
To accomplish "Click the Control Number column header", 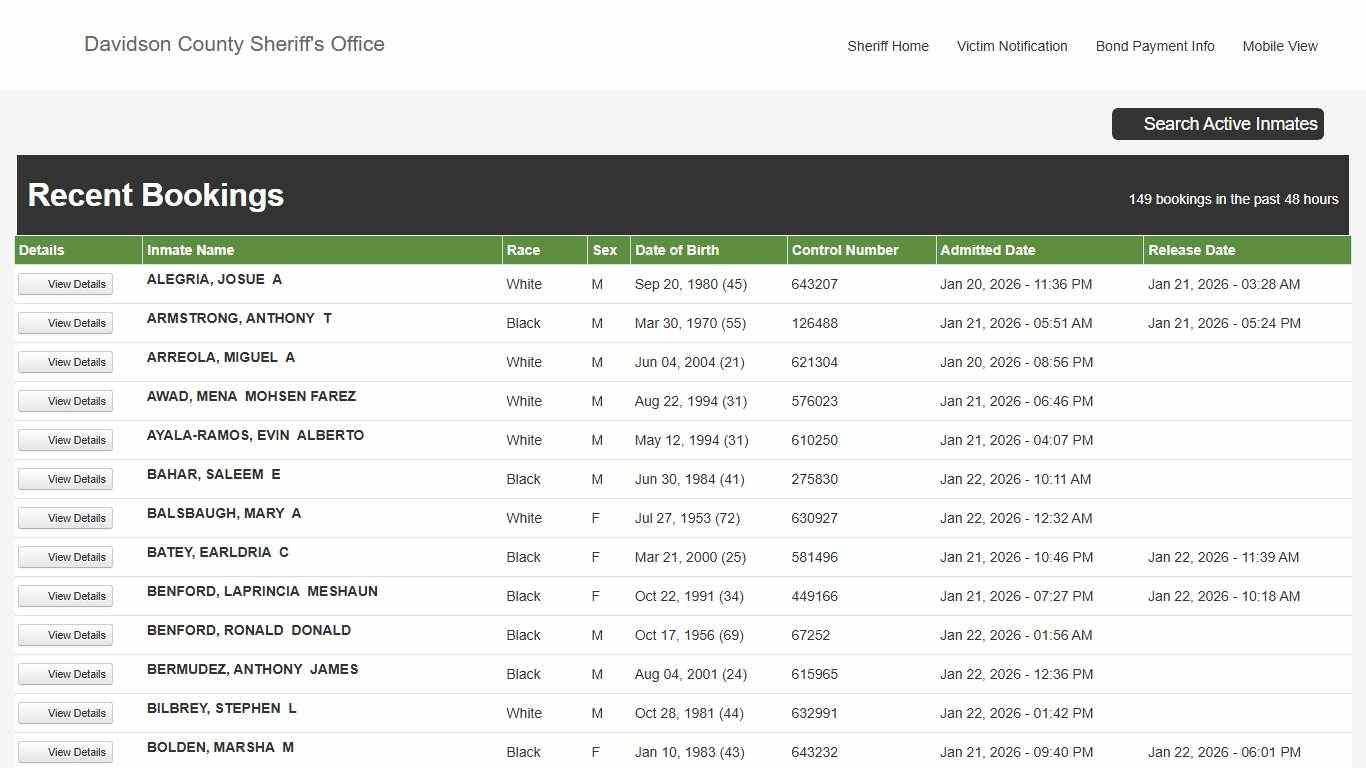I will [x=844, y=250].
